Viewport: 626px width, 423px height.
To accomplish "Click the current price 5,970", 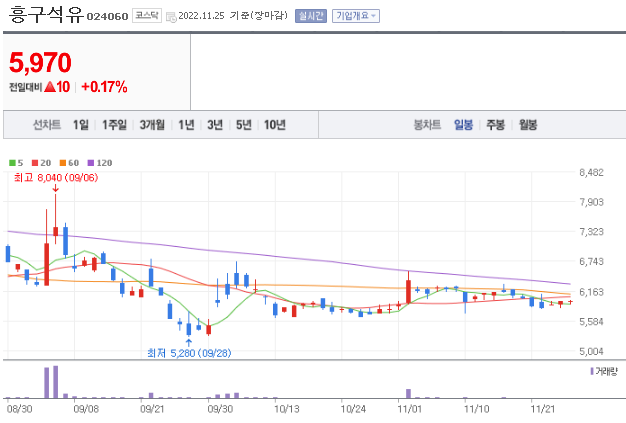I will 40,63.
